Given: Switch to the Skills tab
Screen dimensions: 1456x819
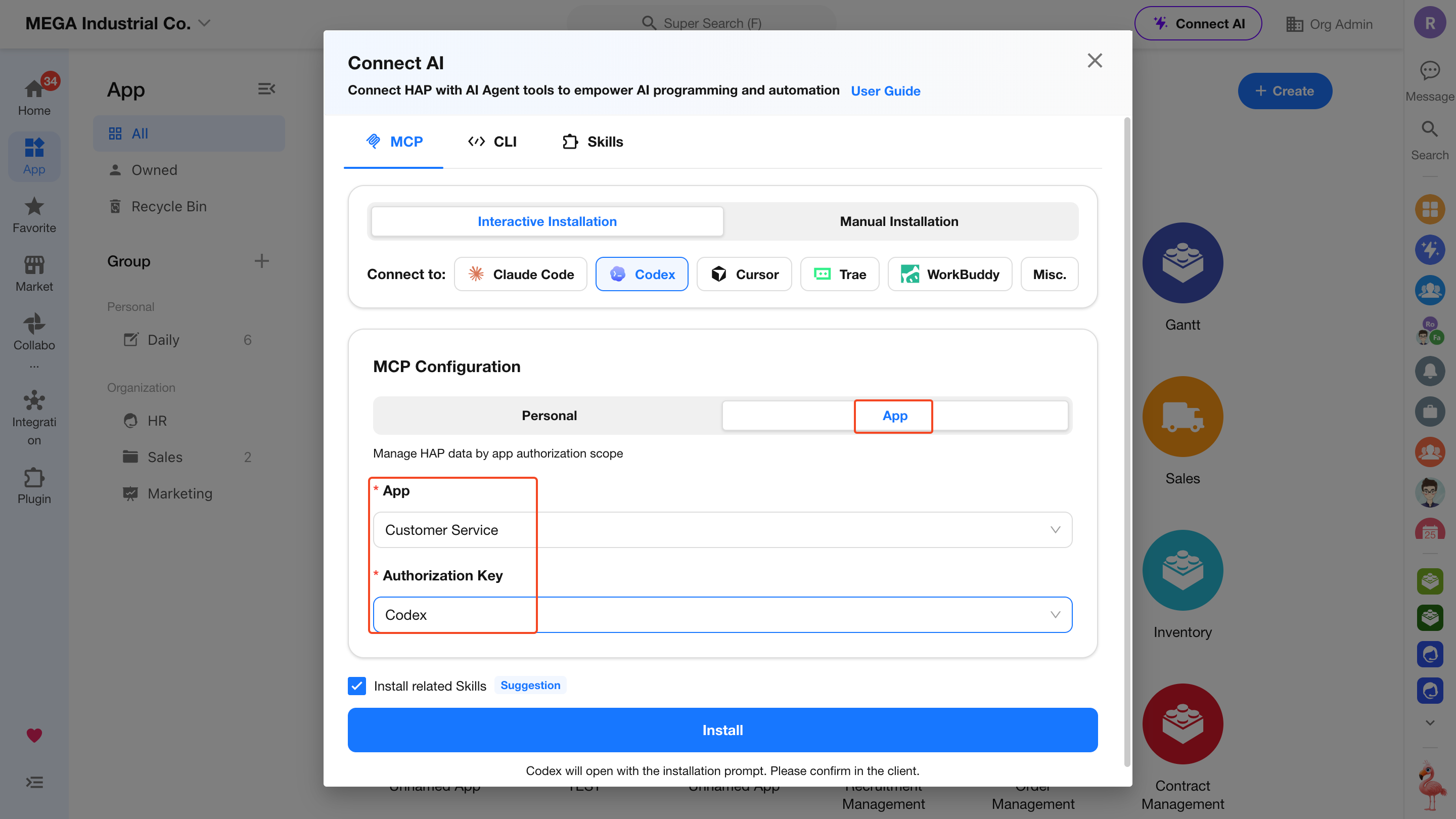Looking at the screenshot, I should click(593, 142).
